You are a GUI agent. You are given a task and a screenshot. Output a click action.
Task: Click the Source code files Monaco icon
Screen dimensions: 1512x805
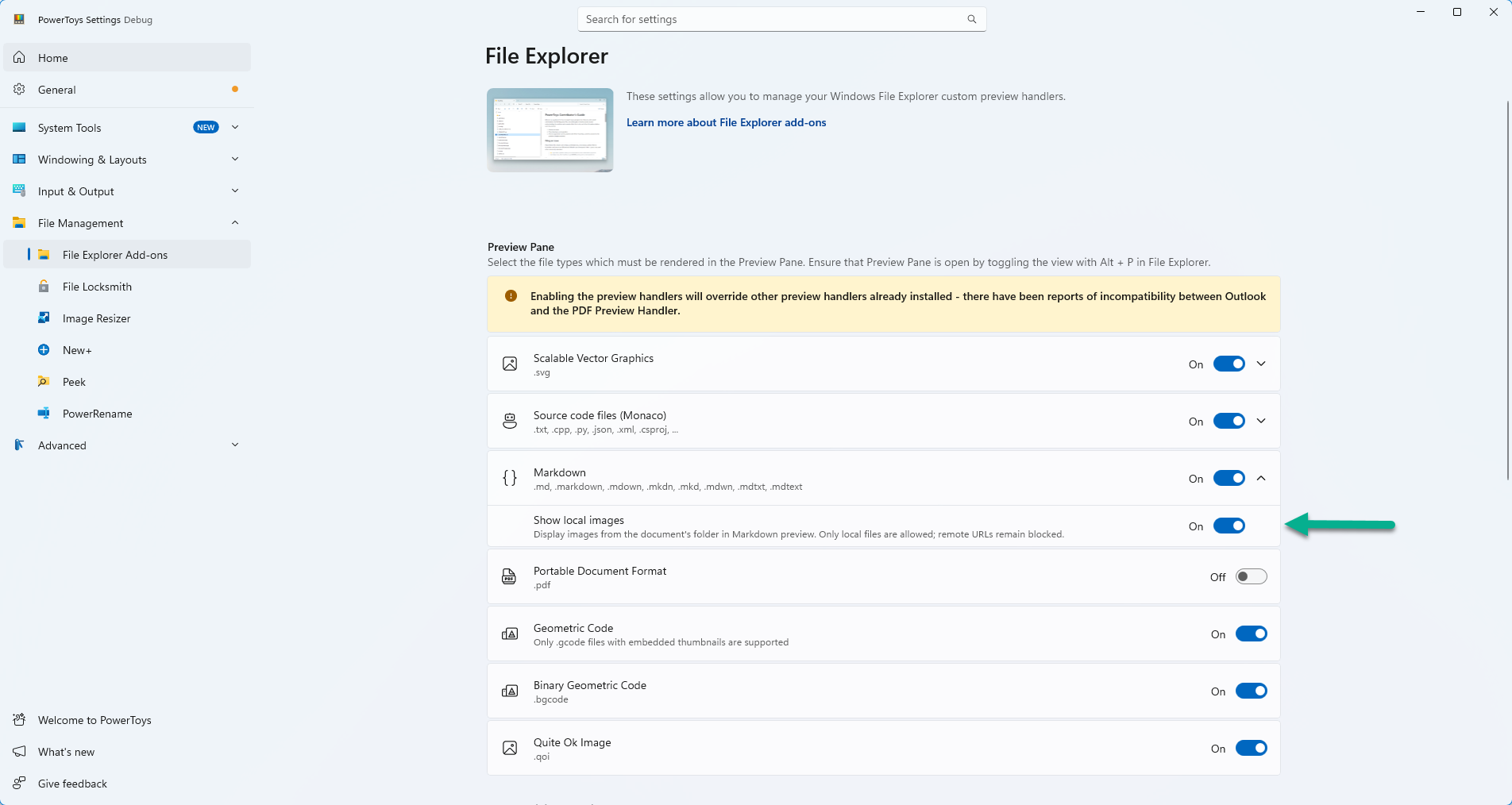tap(510, 422)
